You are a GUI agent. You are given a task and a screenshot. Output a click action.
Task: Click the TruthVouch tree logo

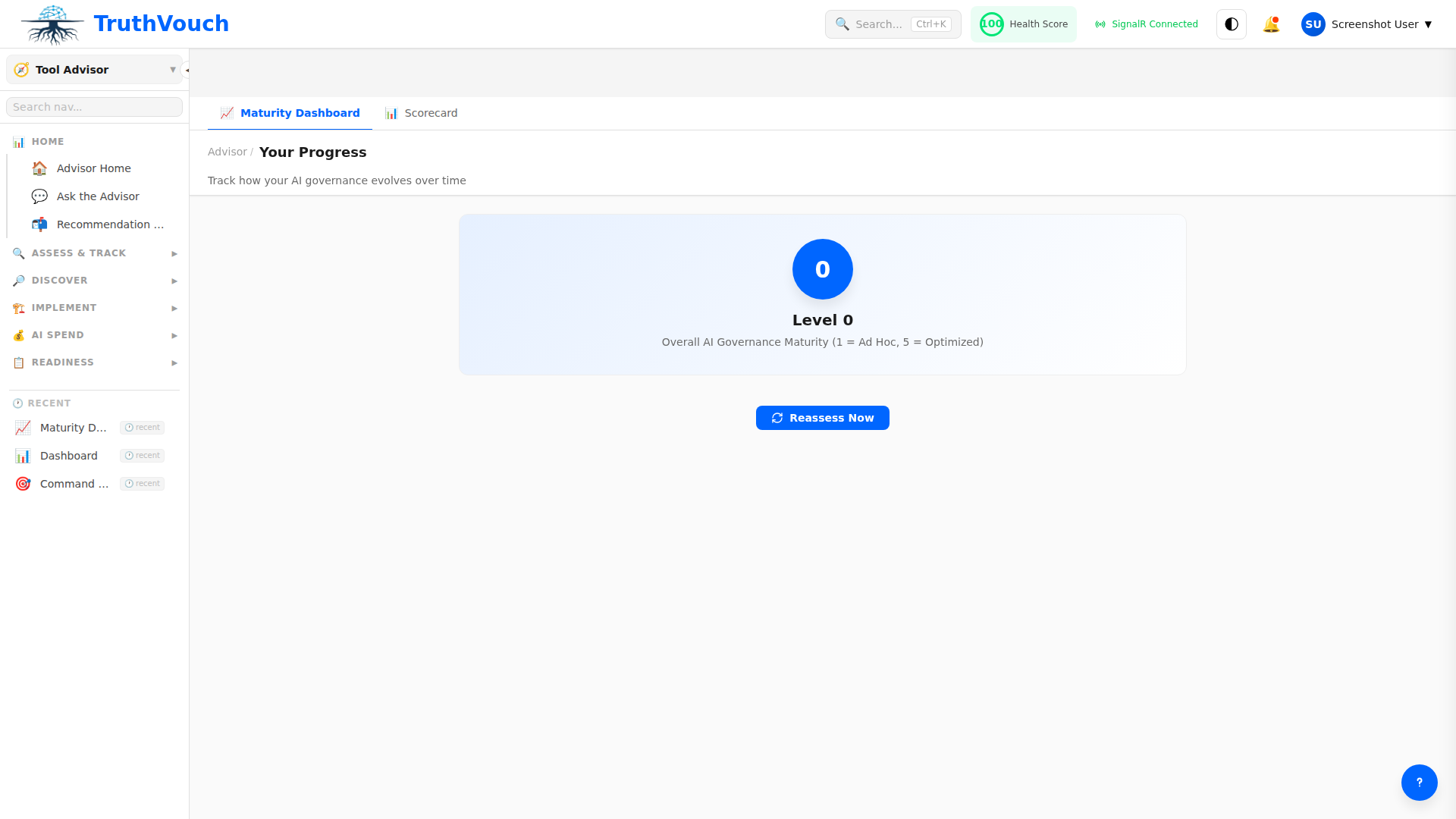(52, 24)
